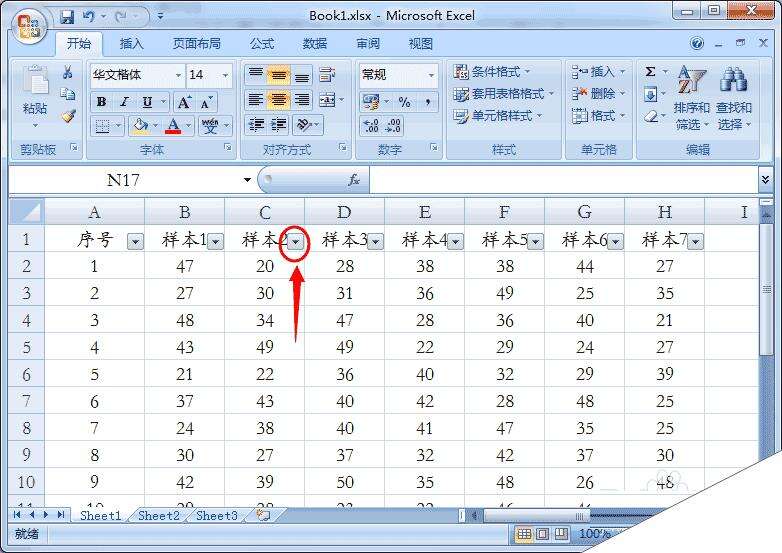Toggle Bold formatting
The width and height of the screenshot is (782, 553).
[101, 102]
